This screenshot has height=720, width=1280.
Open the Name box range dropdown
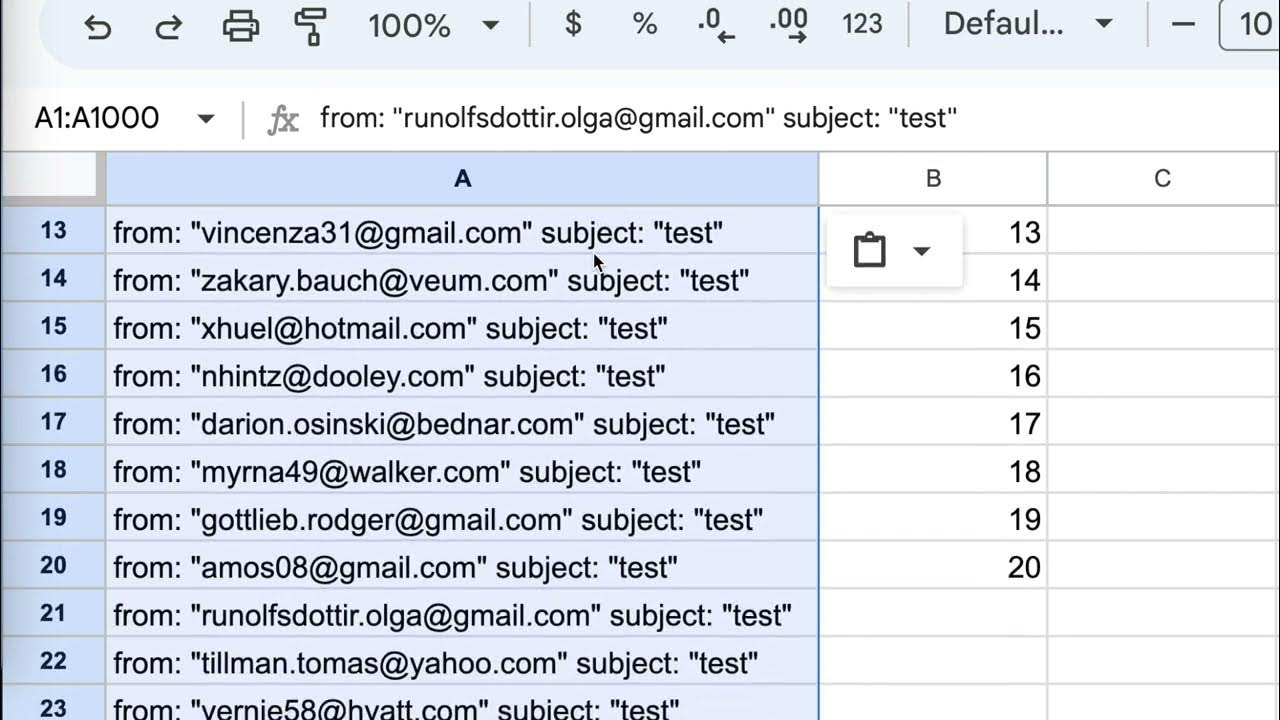tap(206, 119)
